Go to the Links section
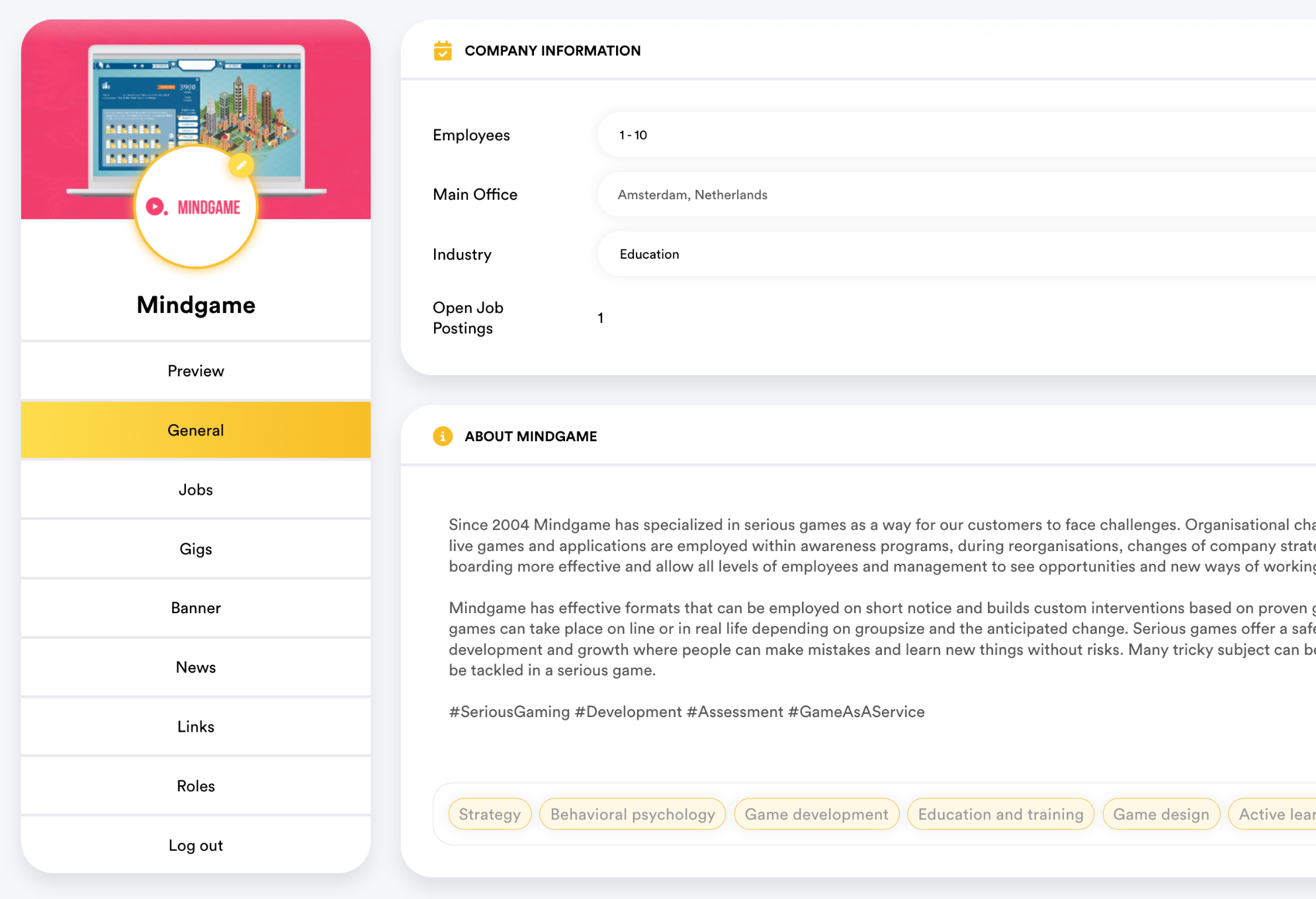Viewport: 1316px width, 899px height. pos(195,726)
